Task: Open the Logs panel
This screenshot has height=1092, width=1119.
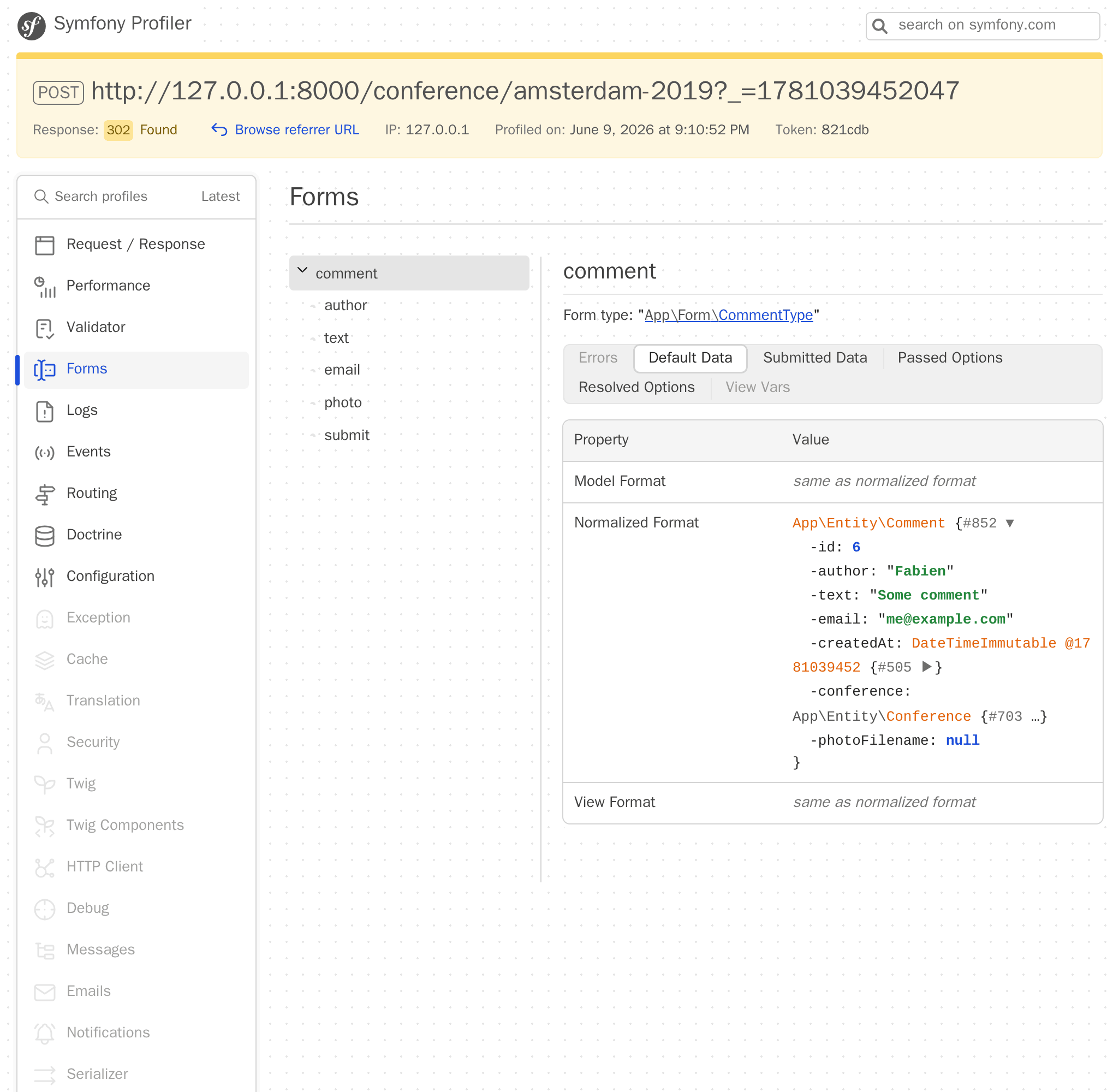Action: [136, 410]
